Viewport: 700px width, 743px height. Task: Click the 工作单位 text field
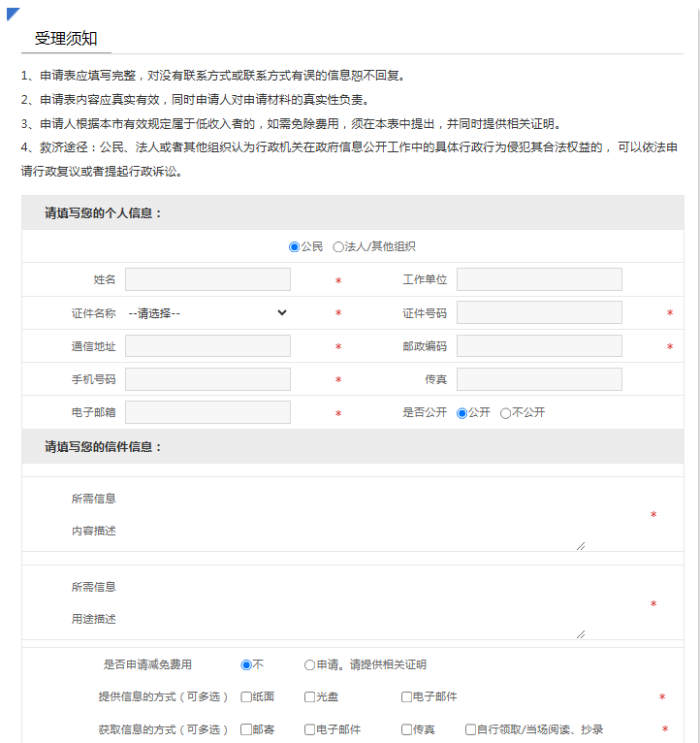[539, 280]
